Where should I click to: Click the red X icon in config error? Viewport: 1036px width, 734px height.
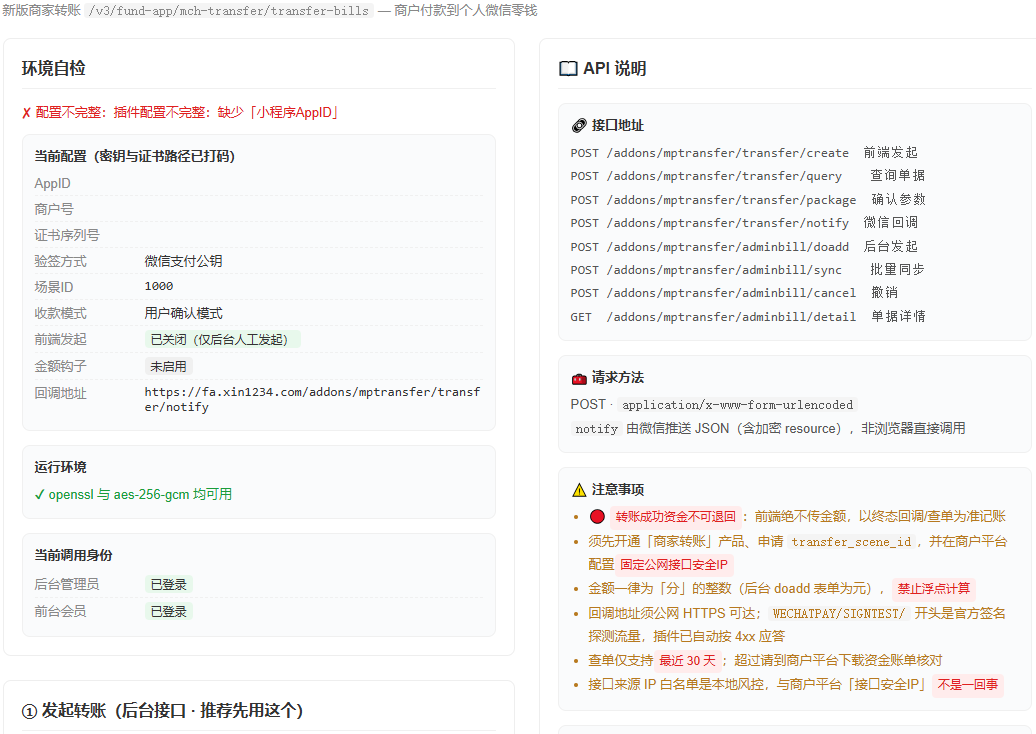[26, 113]
